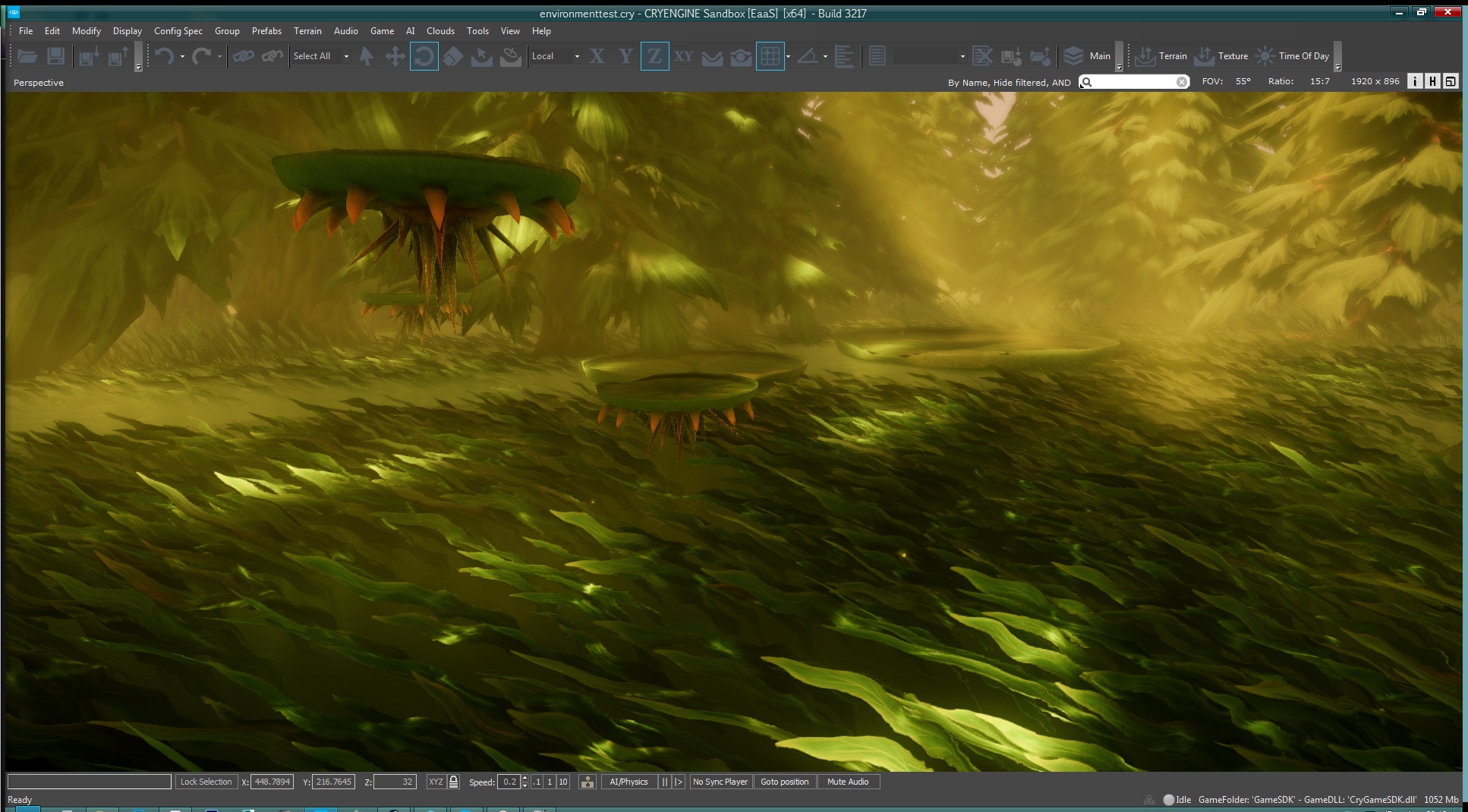1468x812 pixels.
Task: Undo the last action
Action: click(164, 56)
